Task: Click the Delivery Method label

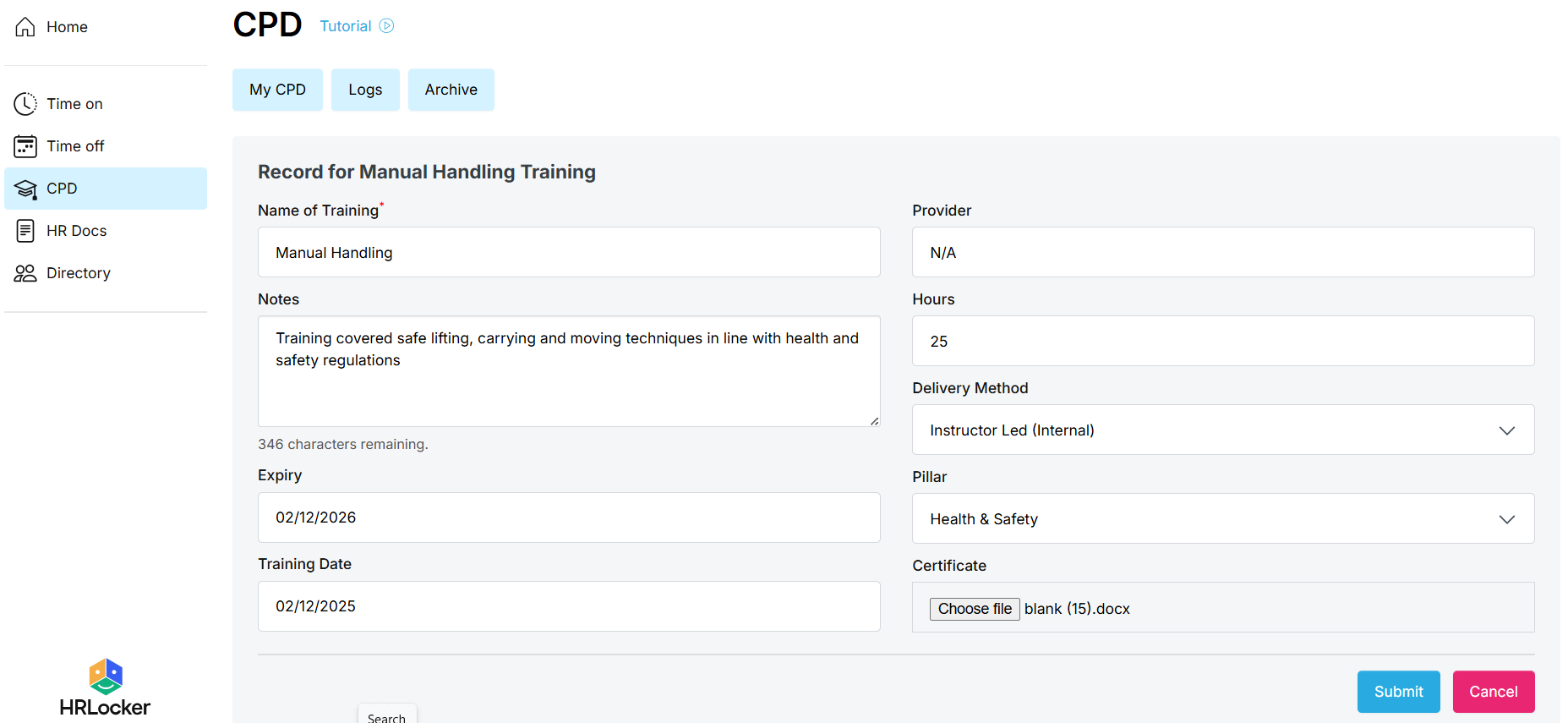Action: (970, 388)
